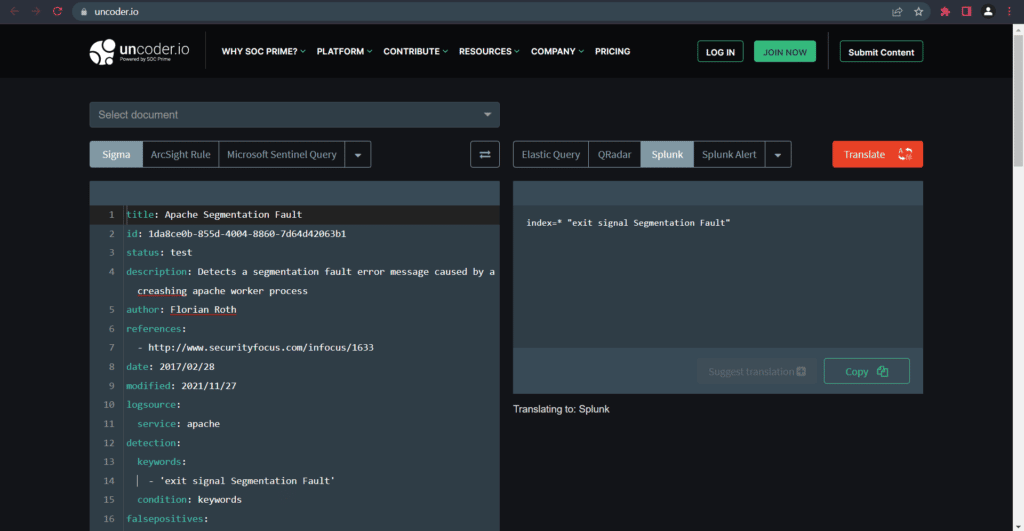The width and height of the screenshot is (1024, 531).
Task: Click the swap languages arrows icon
Action: [484, 154]
